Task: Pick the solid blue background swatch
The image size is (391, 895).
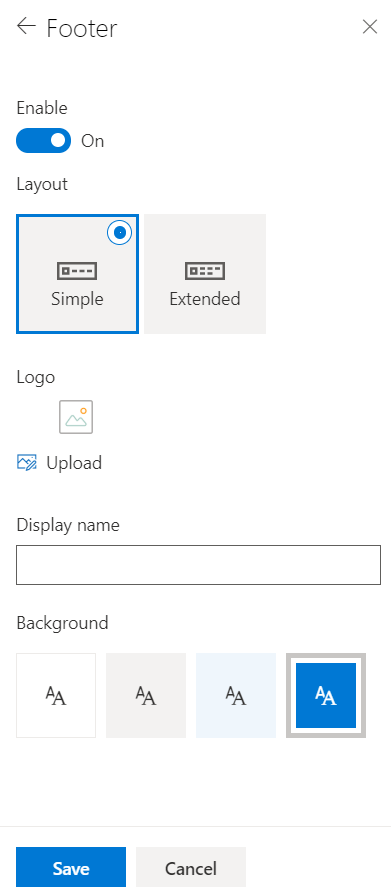Action: tap(326, 695)
